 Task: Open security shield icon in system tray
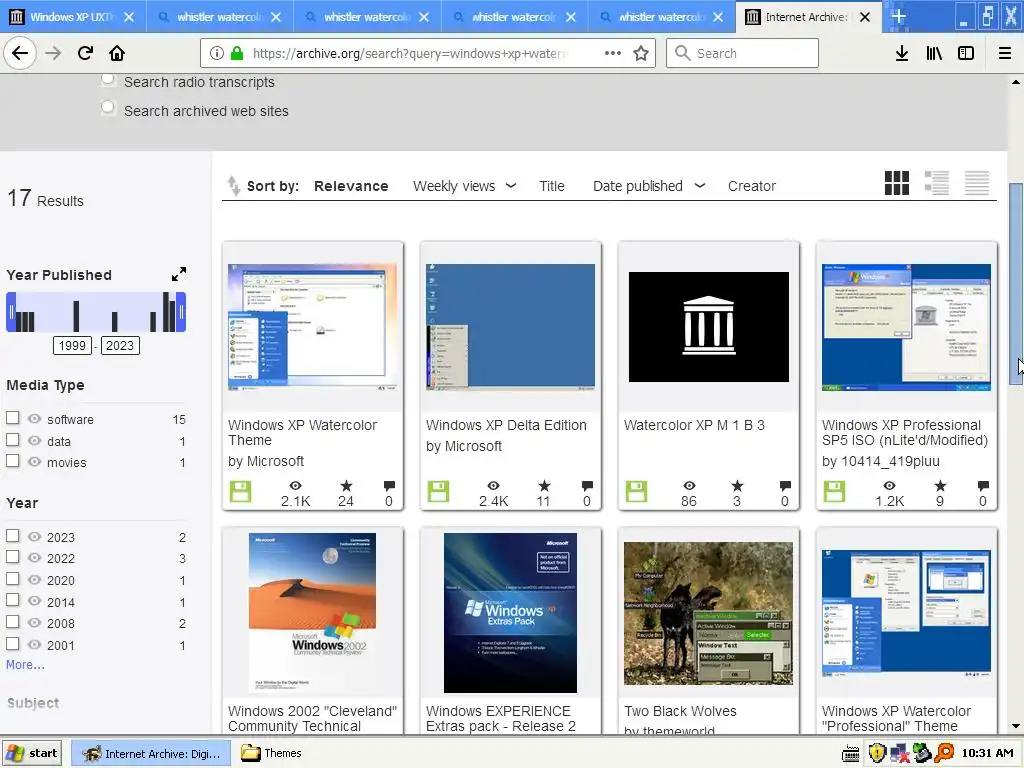pos(876,753)
